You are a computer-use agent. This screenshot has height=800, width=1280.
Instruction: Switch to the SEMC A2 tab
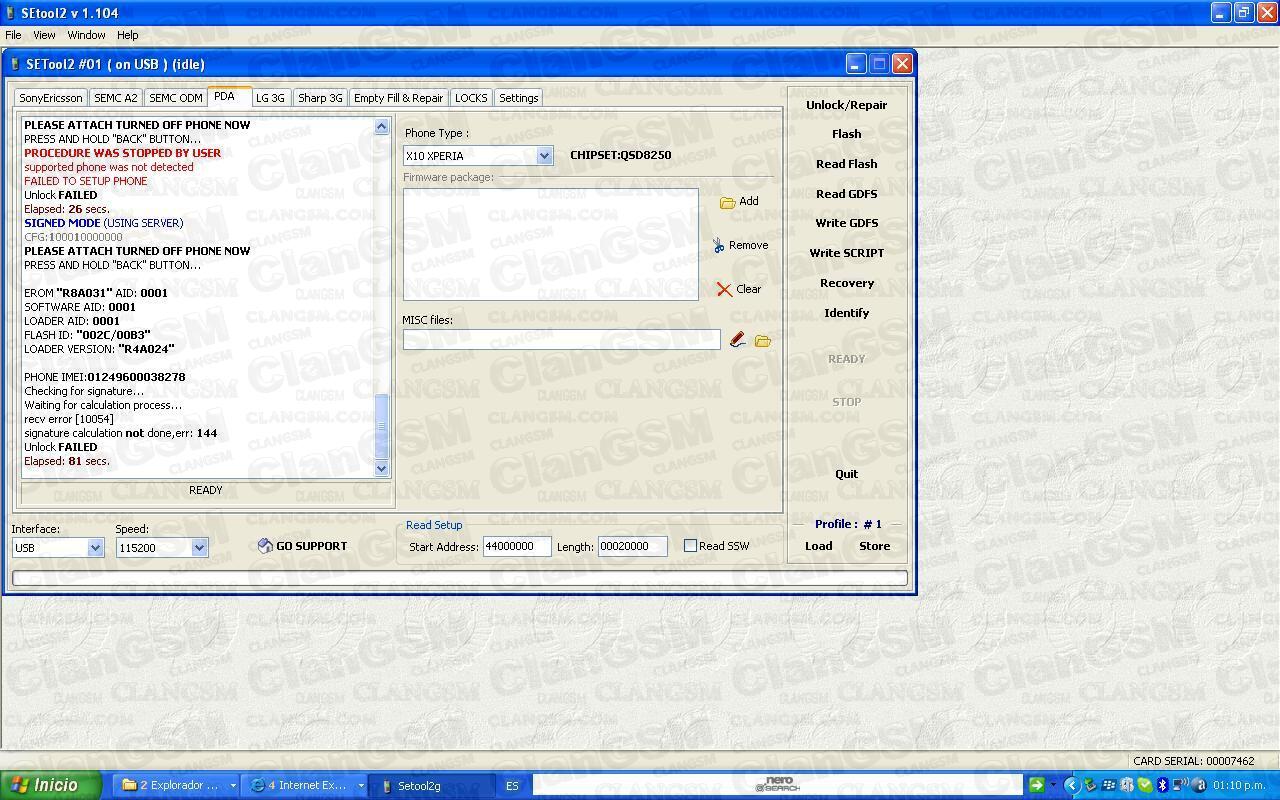point(116,98)
